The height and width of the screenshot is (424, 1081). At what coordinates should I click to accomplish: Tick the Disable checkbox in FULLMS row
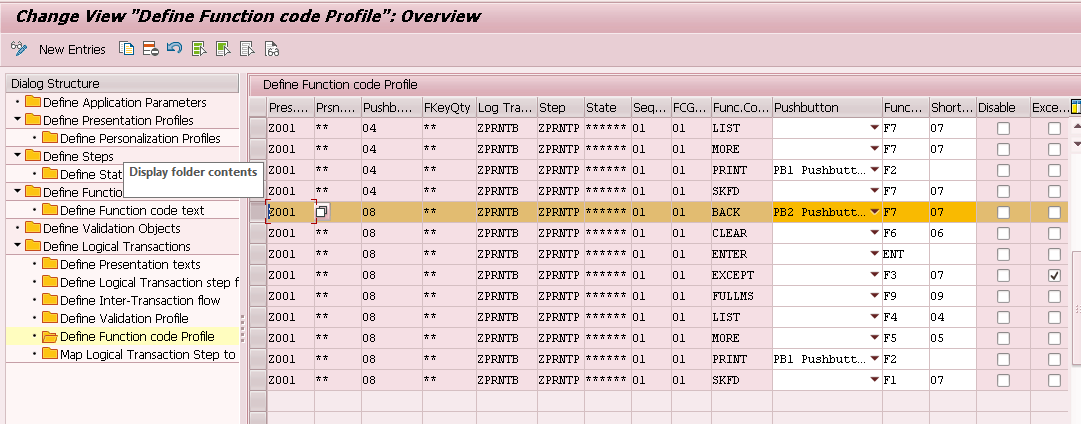coord(1003,296)
